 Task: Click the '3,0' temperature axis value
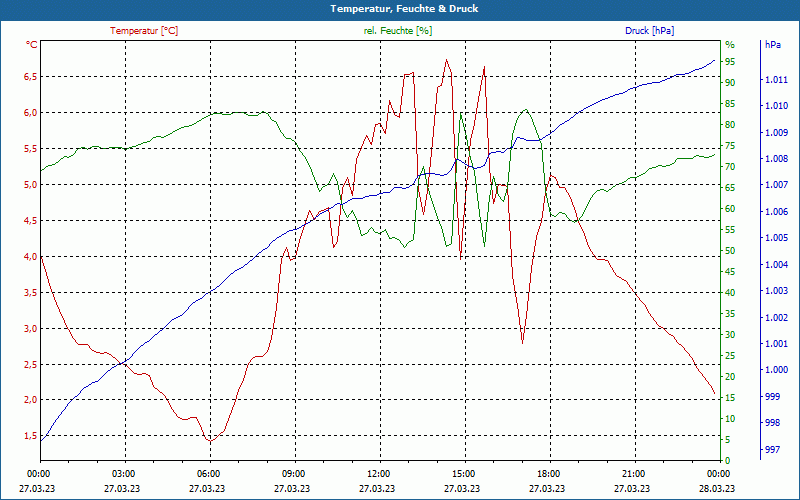(x=31, y=329)
